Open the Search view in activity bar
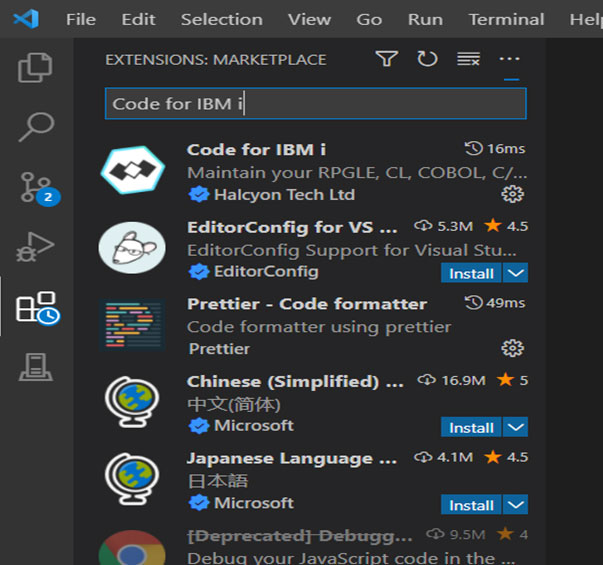The image size is (603, 565). pos(36,127)
